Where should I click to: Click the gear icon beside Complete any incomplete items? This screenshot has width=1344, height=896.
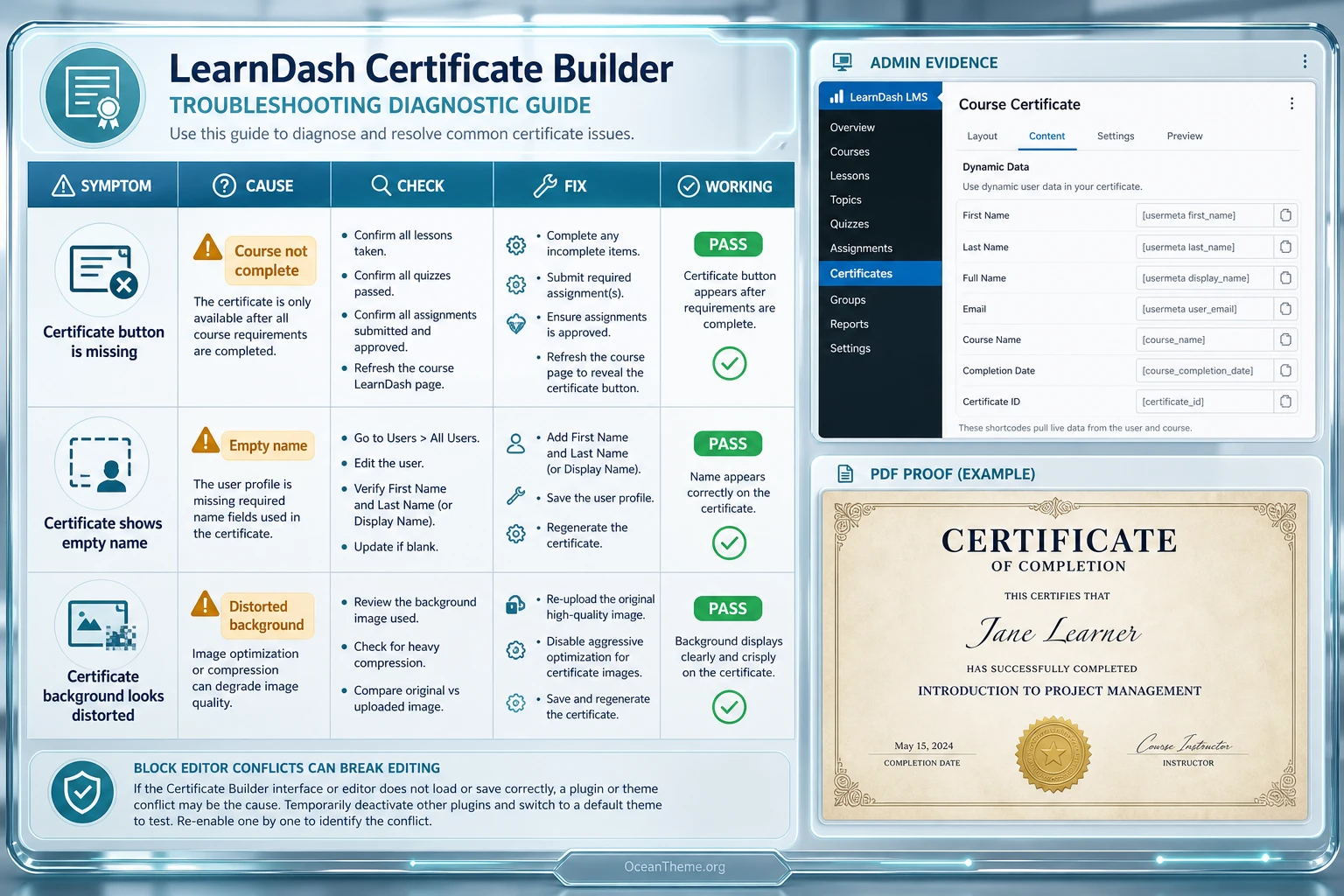click(516, 245)
